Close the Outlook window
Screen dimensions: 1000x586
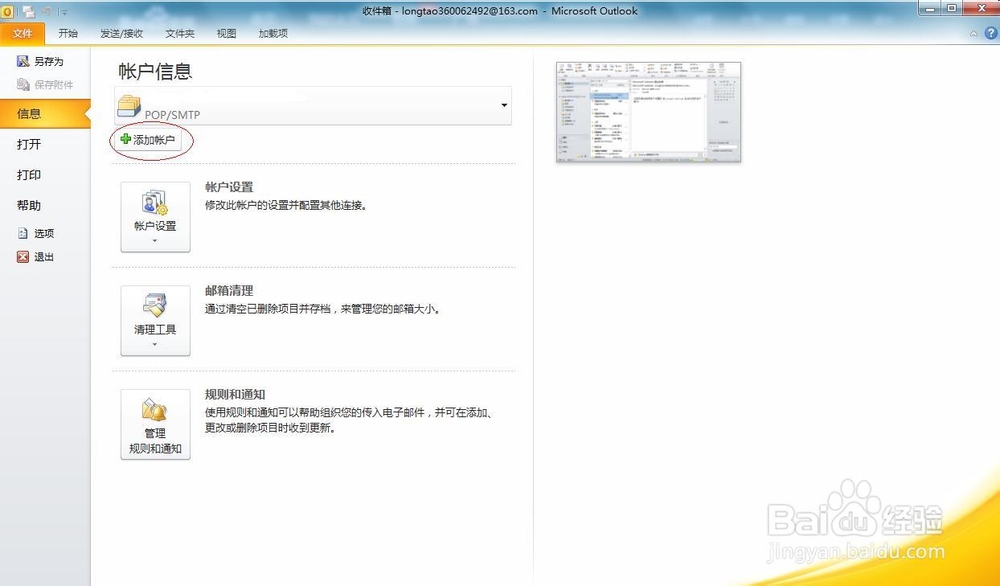(x=981, y=8)
